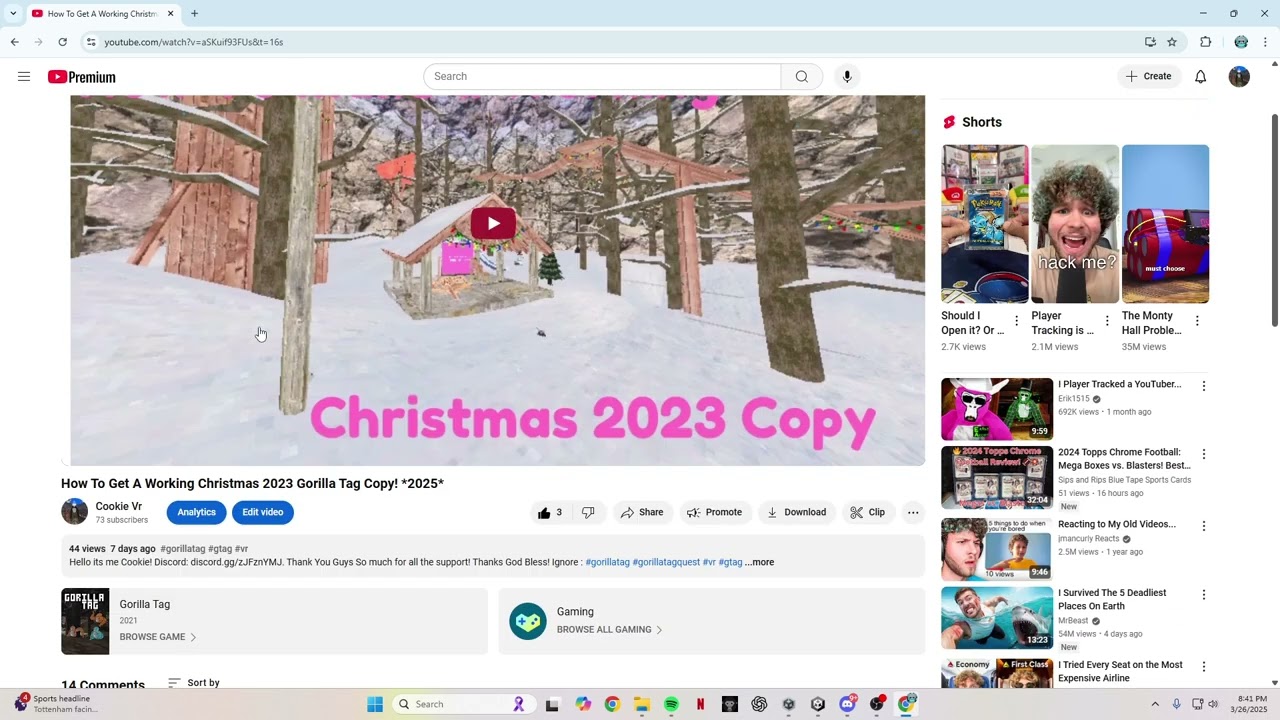Promote this video

714,512
